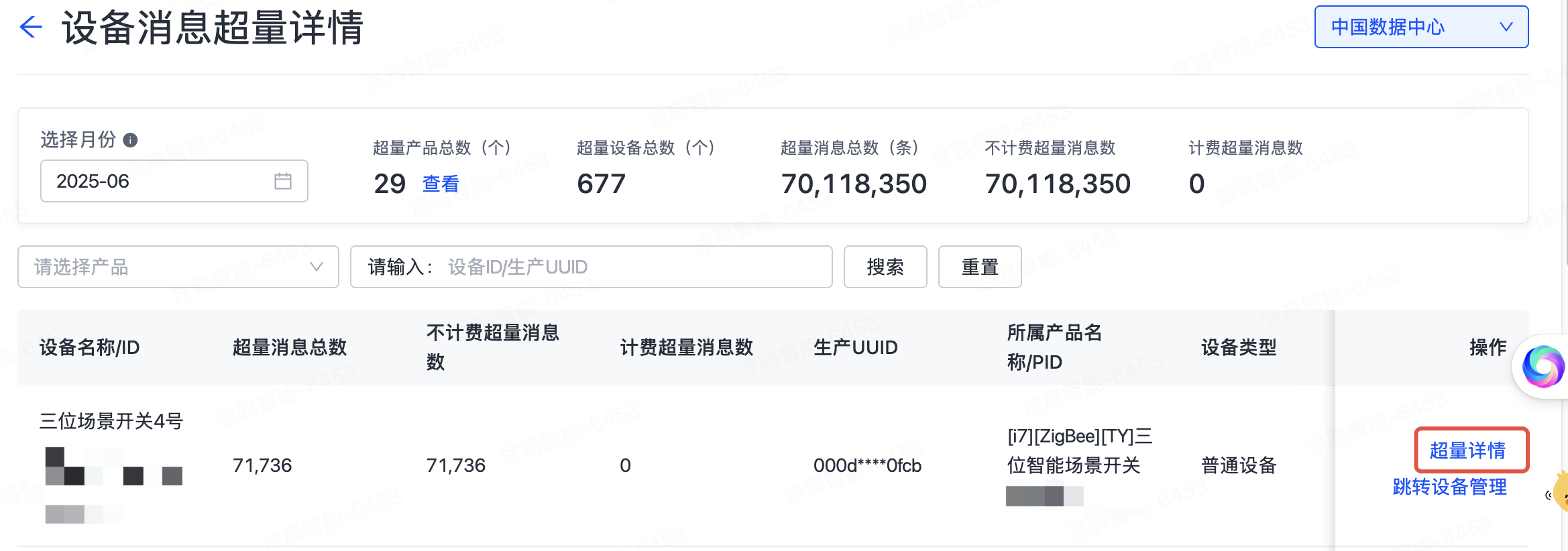Select the 普通设备 cell
This screenshot has height=551, width=1568.
1239,465
